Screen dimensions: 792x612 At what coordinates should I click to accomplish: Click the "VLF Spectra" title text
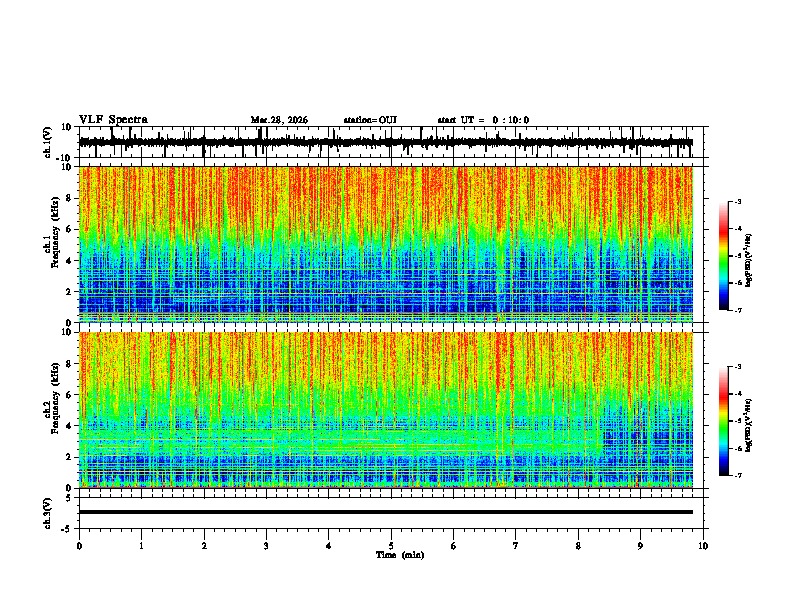(x=113, y=120)
